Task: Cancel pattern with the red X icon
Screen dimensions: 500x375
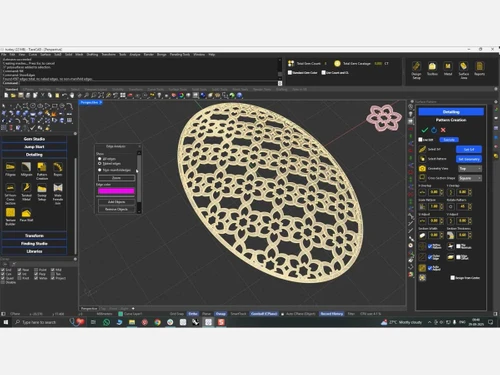Action: (443, 130)
